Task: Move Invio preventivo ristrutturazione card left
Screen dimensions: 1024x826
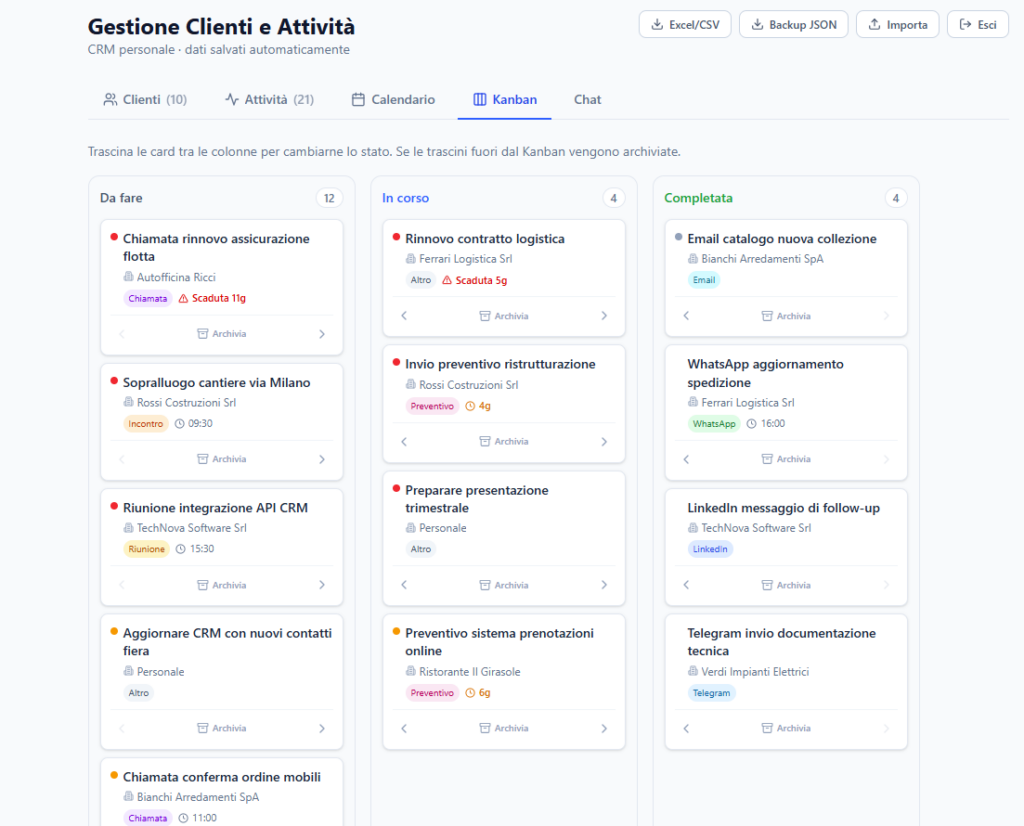Action: pyautogui.click(x=404, y=441)
